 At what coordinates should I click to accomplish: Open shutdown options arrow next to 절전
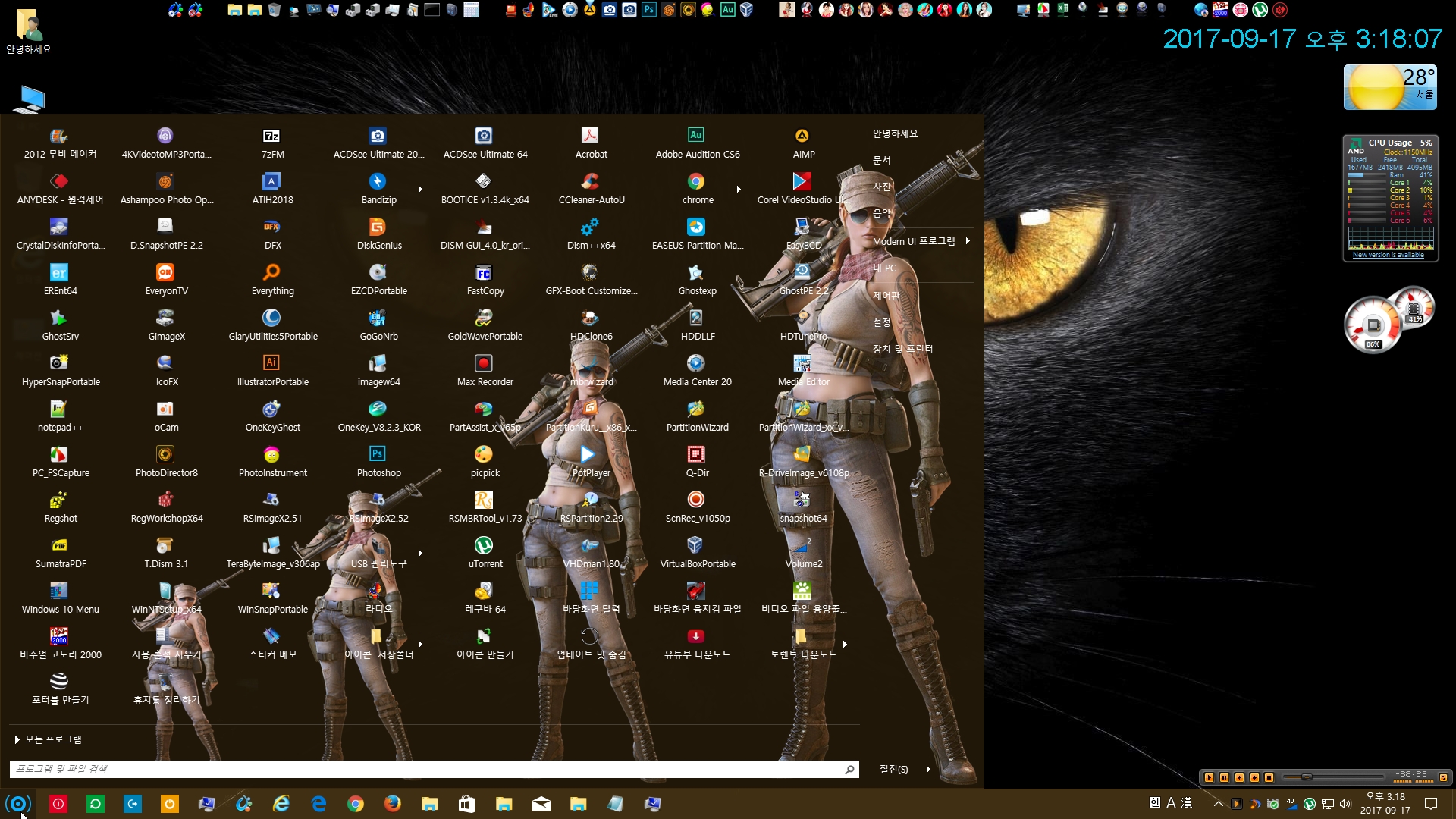coord(928,769)
